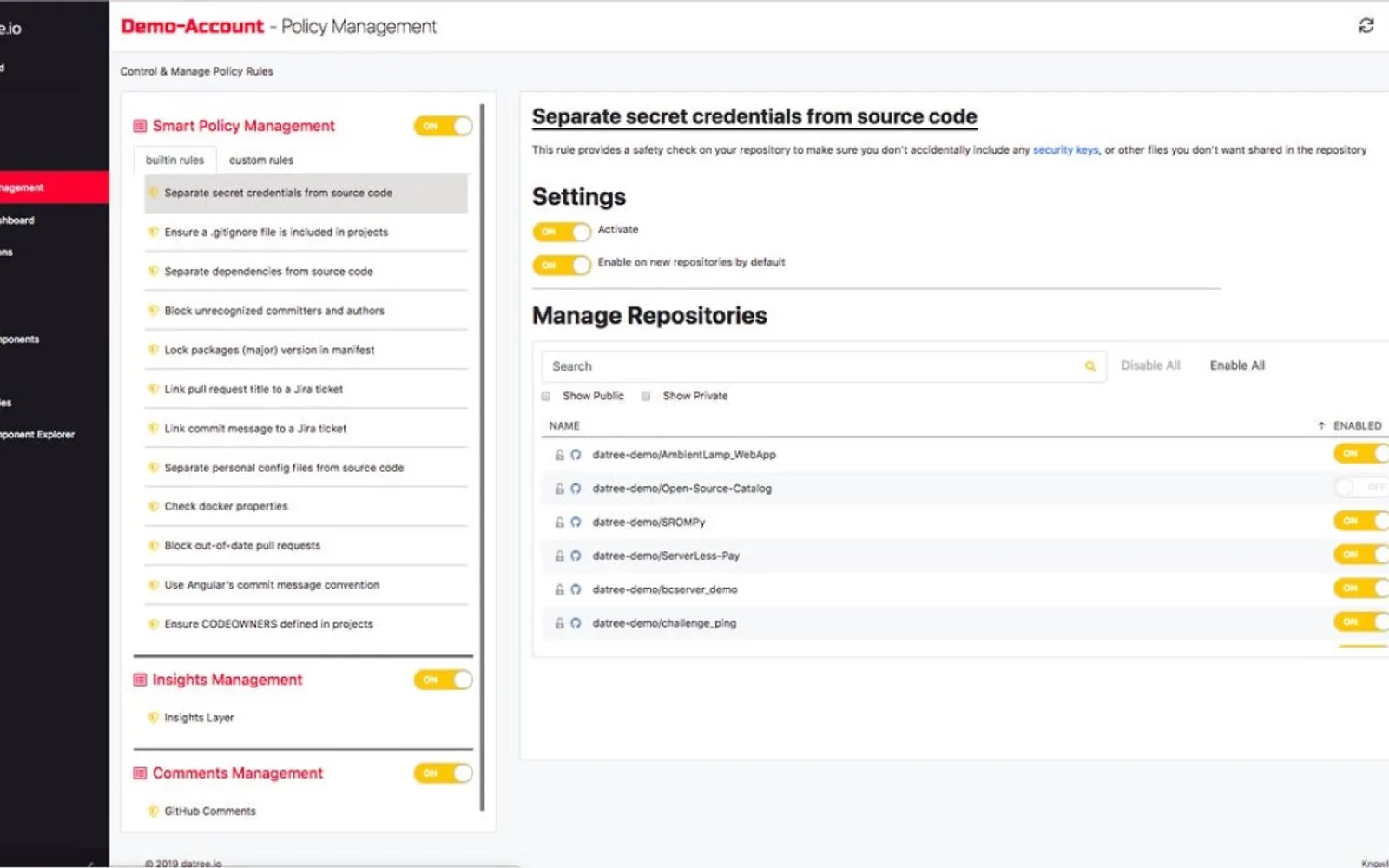Click the sort arrow next to the ENABLED column
The image size is (1389, 868).
point(1321,426)
